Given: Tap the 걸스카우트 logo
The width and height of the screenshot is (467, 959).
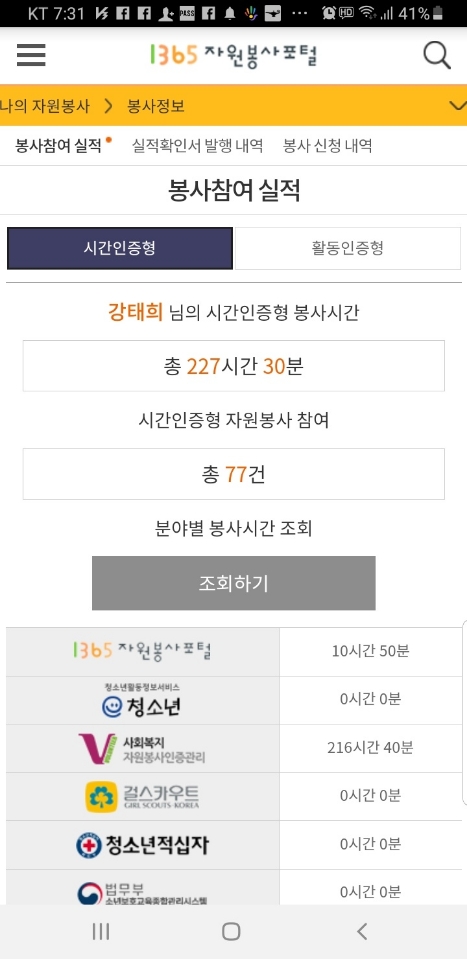Looking at the screenshot, I should 142,796.
